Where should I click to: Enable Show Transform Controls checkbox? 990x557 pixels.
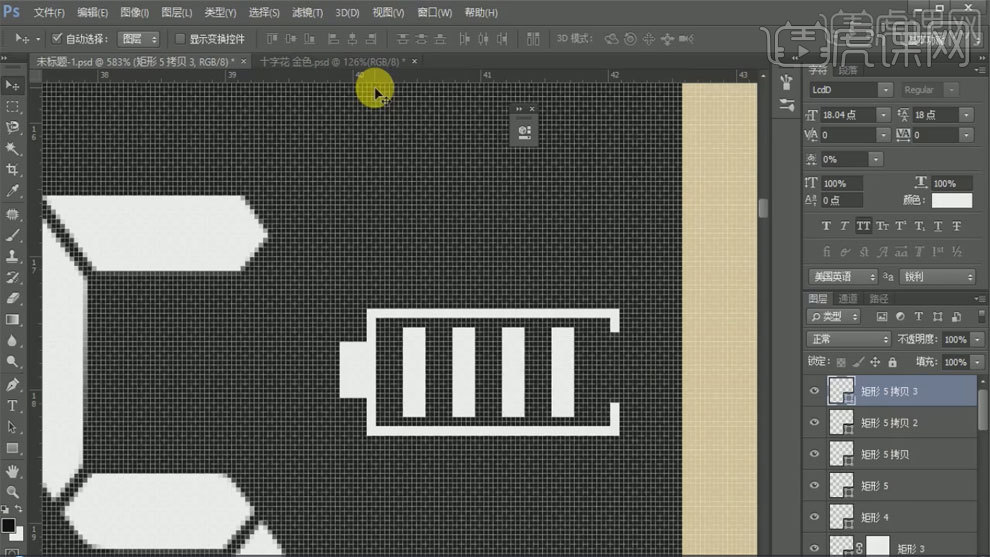(x=180, y=39)
